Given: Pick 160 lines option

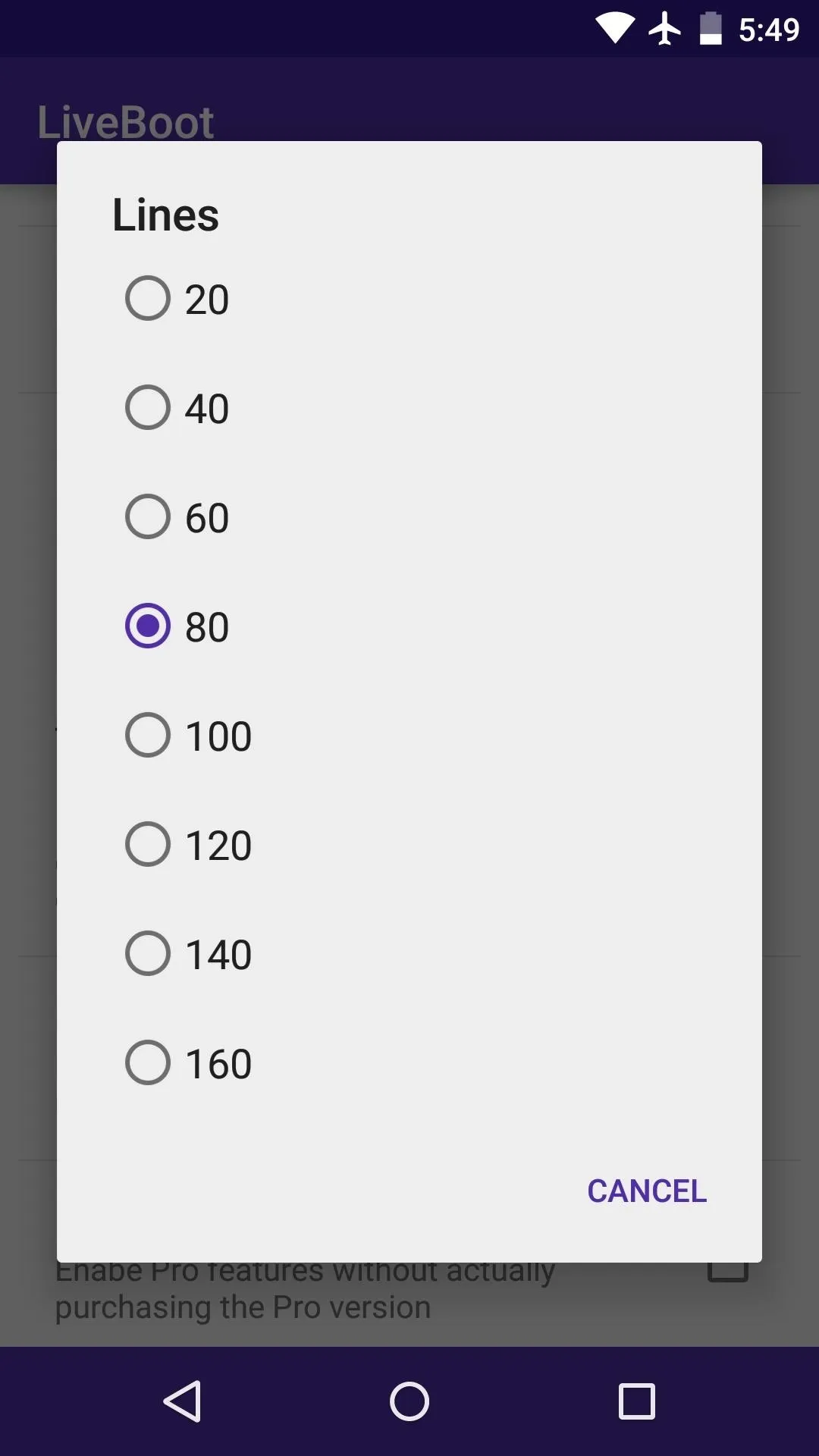Looking at the screenshot, I should click(148, 1062).
